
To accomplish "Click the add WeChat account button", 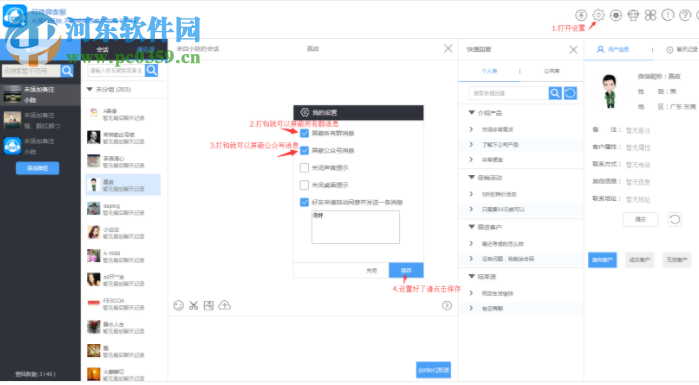I will 37,168.
